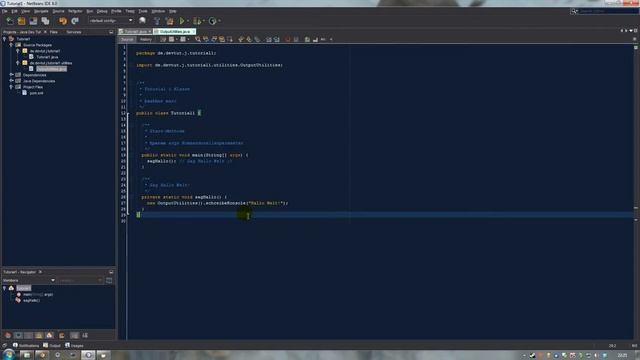
Task: Click the Open Project toolbar icon
Action: [x=33, y=21]
